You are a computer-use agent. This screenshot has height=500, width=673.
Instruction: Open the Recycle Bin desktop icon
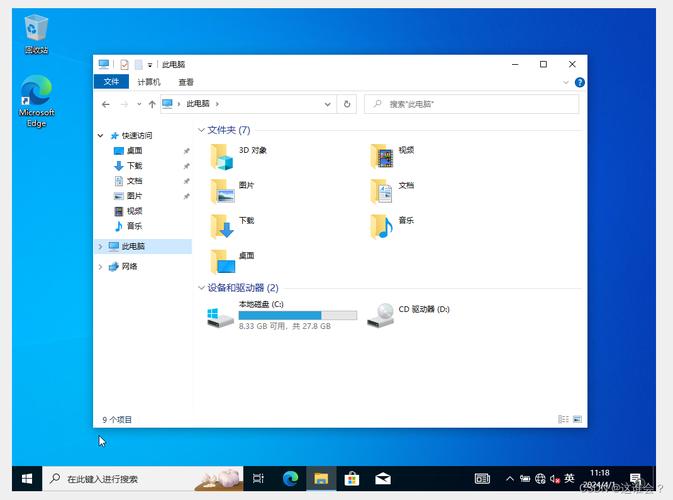(36, 34)
